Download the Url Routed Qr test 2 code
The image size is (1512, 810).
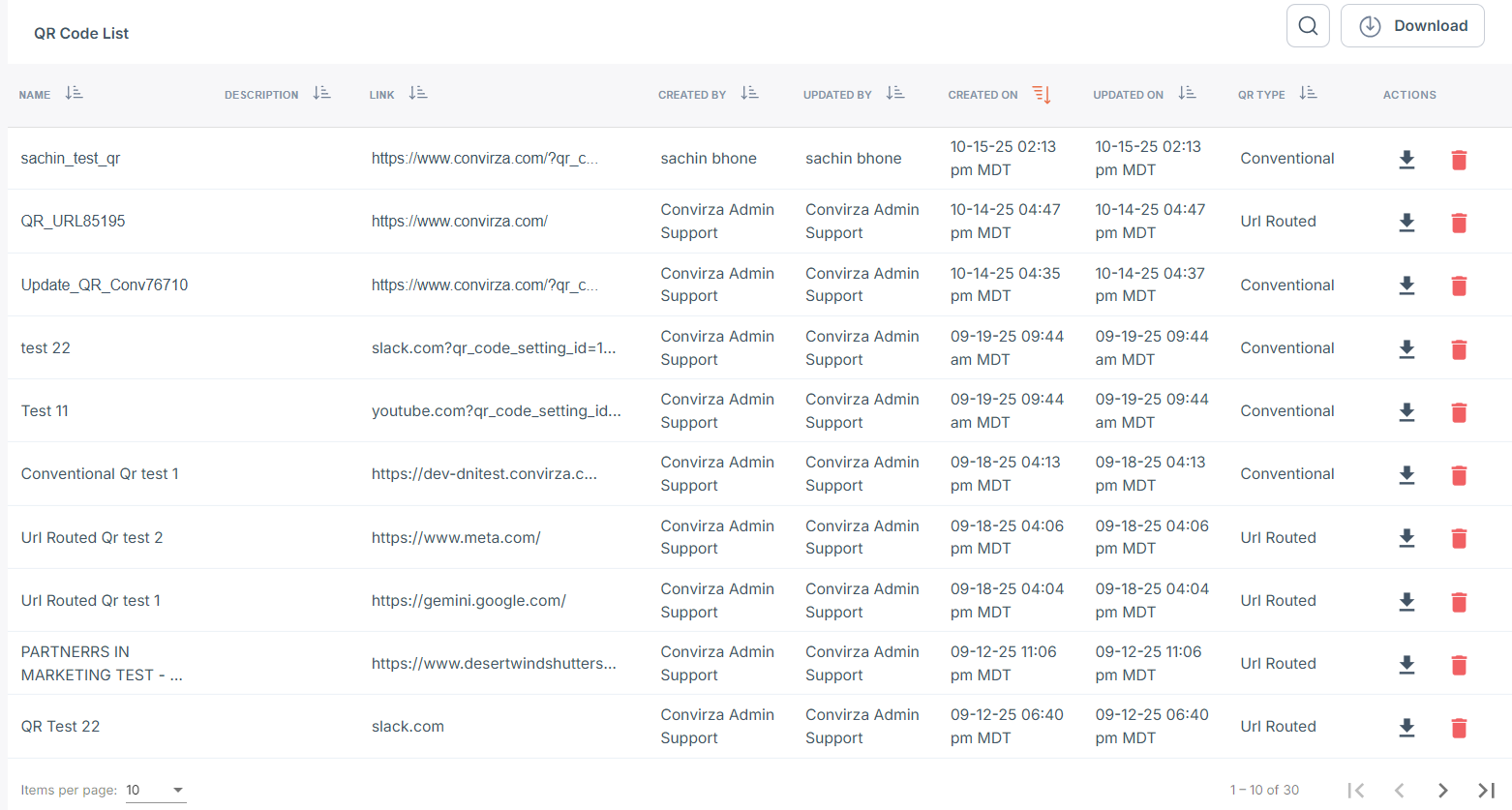pyautogui.click(x=1406, y=538)
